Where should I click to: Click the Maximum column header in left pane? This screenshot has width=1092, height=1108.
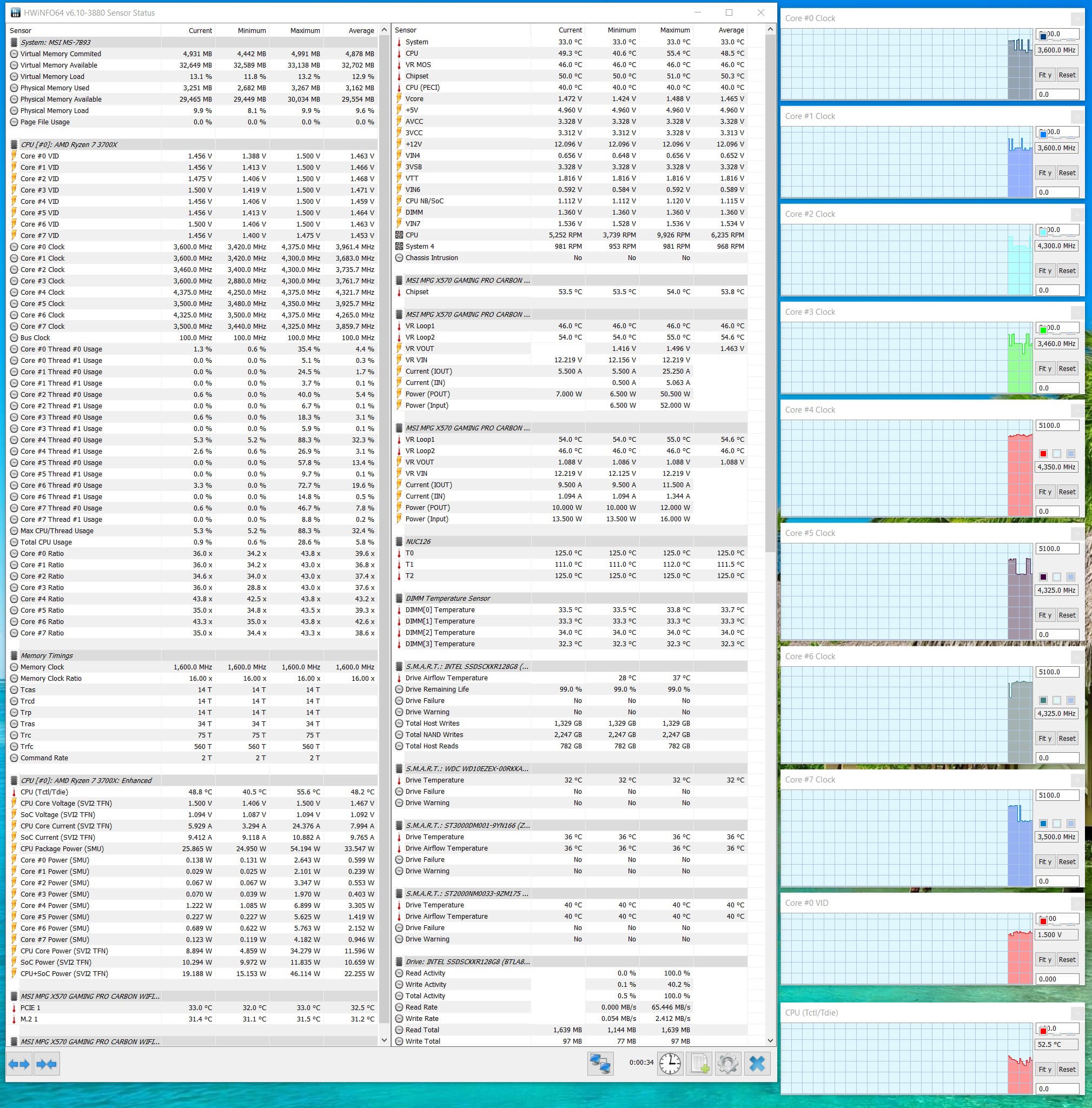(x=305, y=30)
